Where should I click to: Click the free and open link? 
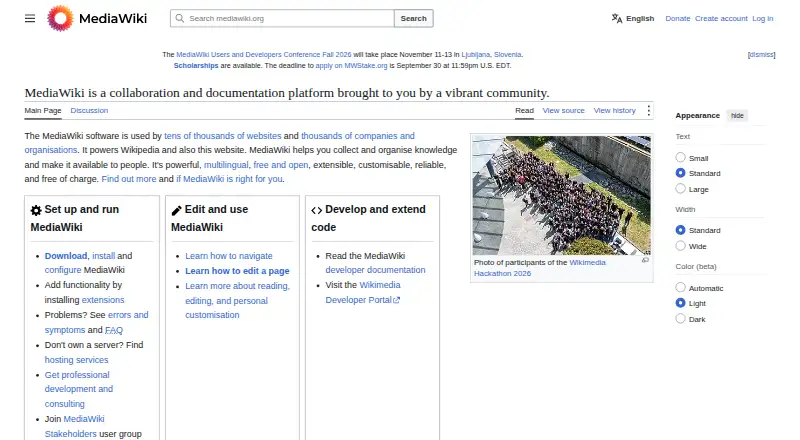[x=281, y=165]
